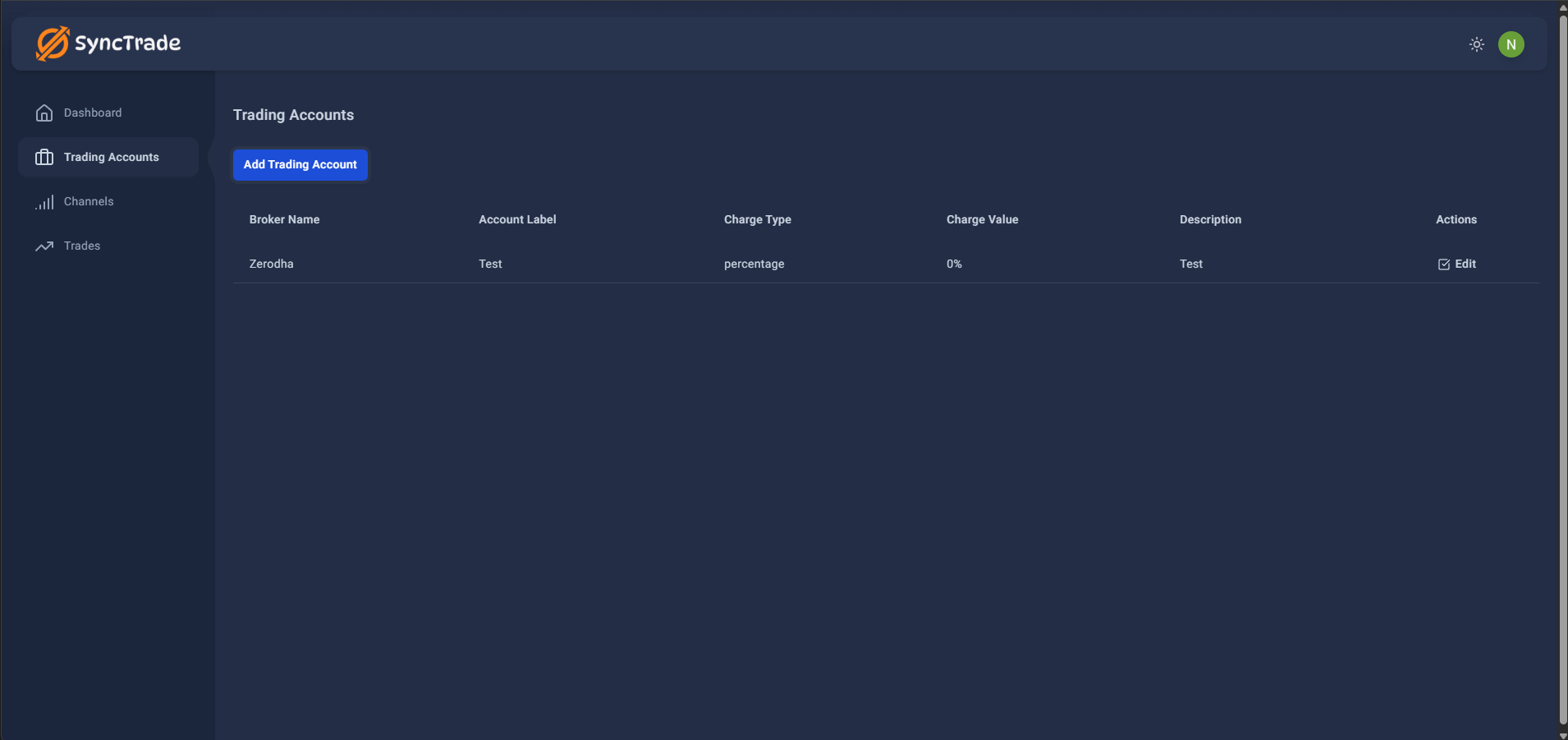This screenshot has width=1568, height=740.
Task: Click the vertical scrollbar thumb
Action: [x=1562, y=370]
